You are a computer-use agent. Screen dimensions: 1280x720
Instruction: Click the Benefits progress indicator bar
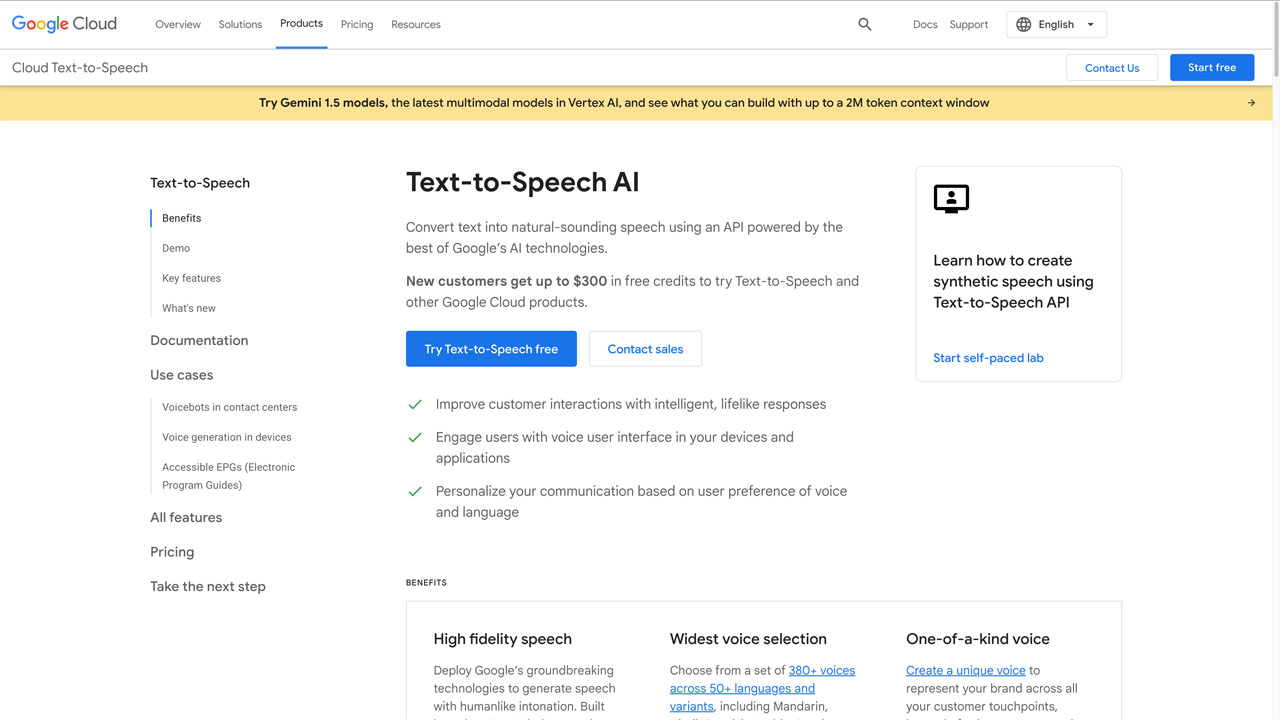click(x=152, y=217)
